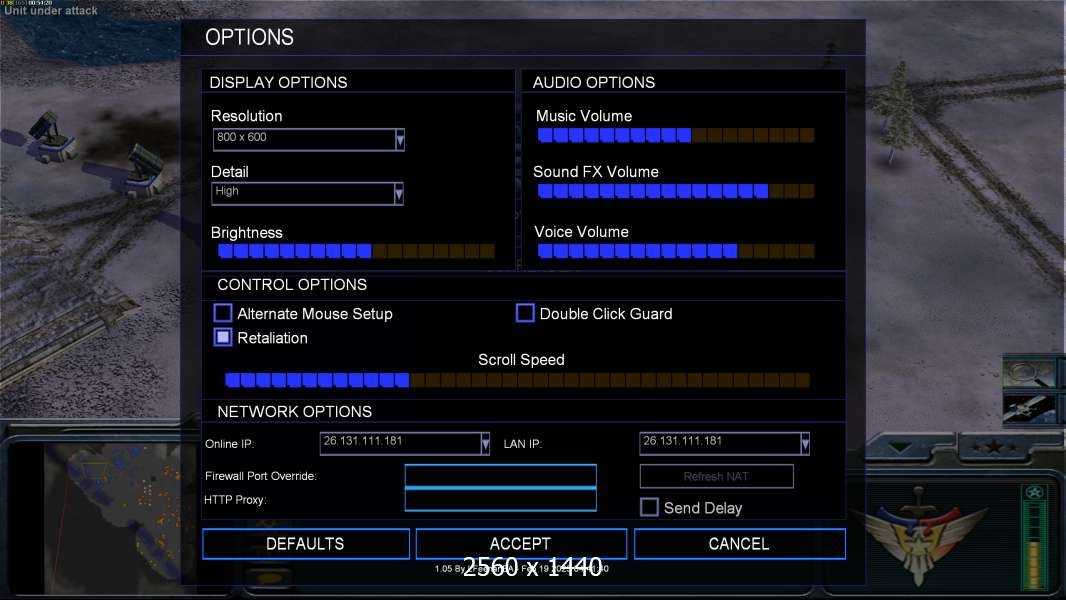Click the Double Click Guard label
1066x600 pixels.
point(606,314)
